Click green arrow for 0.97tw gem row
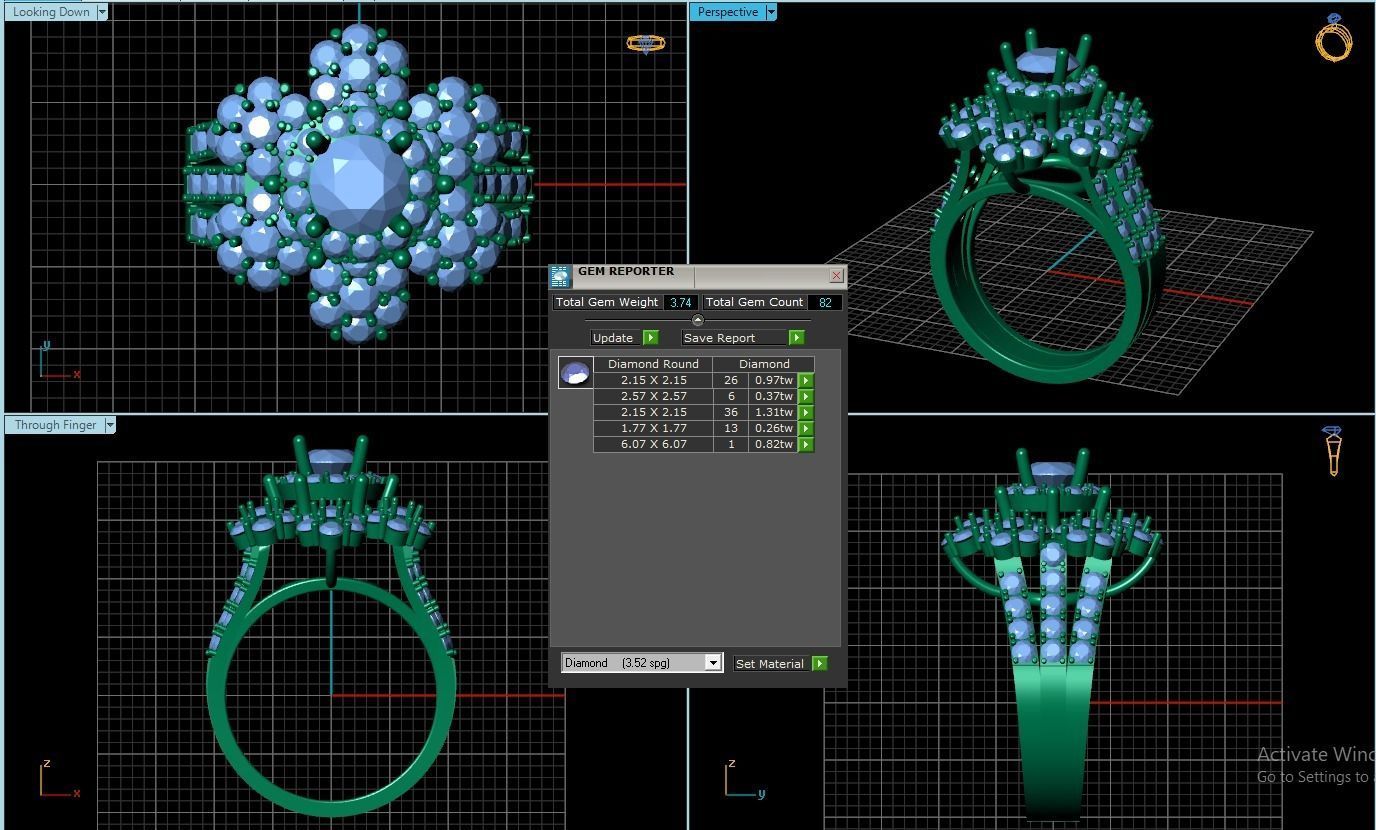Image resolution: width=1376 pixels, height=830 pixels. 806,381
